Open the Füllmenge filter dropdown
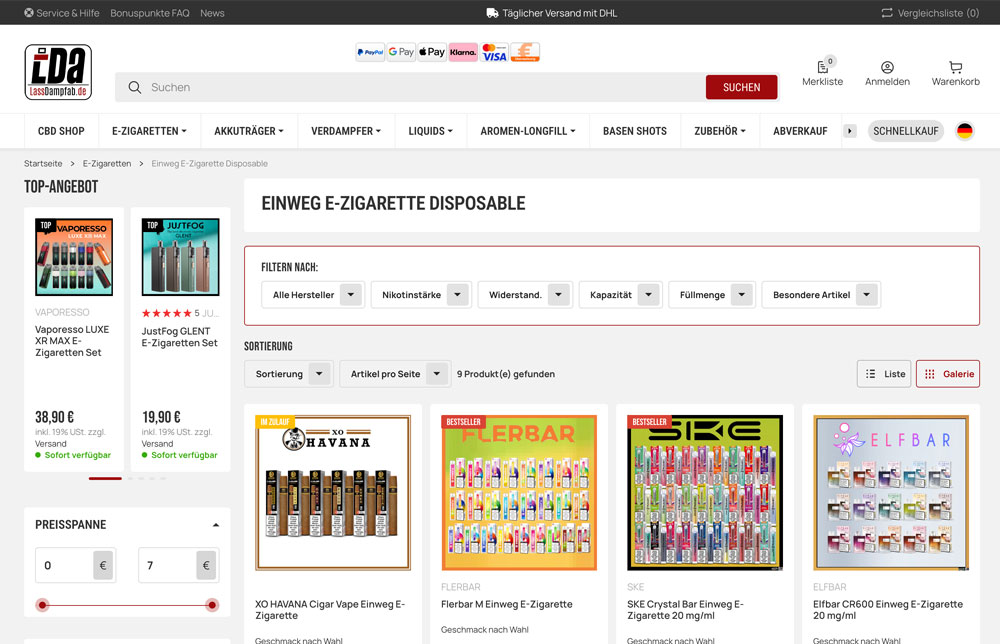The width and height of the screenshot is (1000, 644). tap(712, 295)
